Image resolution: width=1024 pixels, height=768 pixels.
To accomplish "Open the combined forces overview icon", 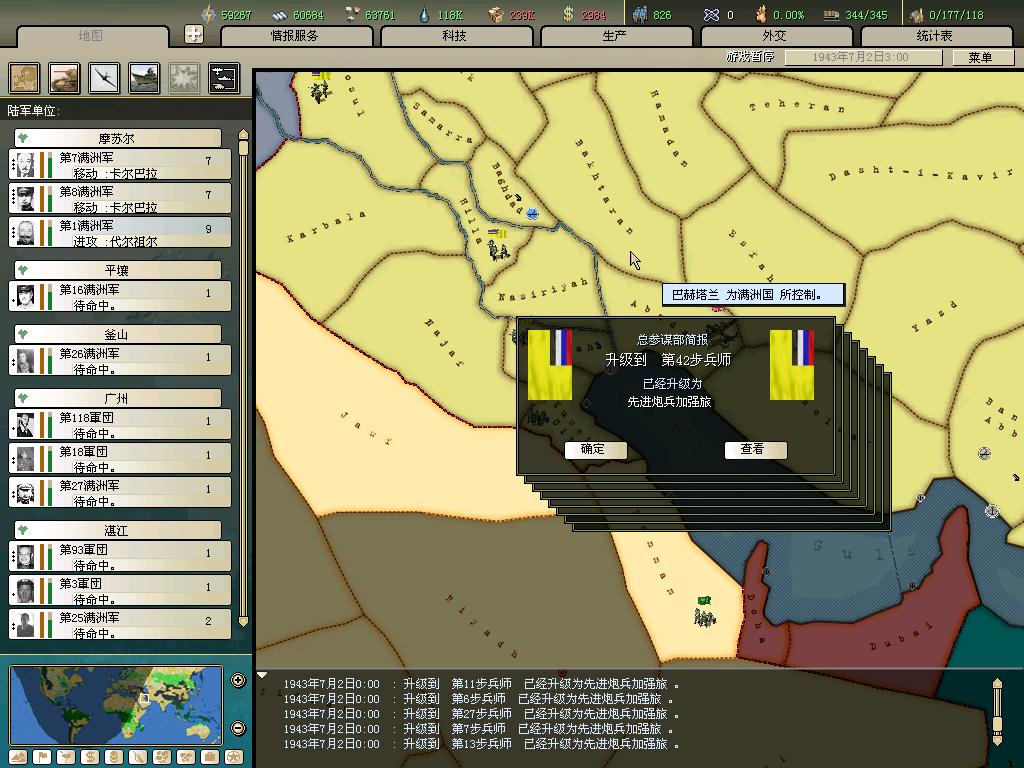I will coord(224,78).
